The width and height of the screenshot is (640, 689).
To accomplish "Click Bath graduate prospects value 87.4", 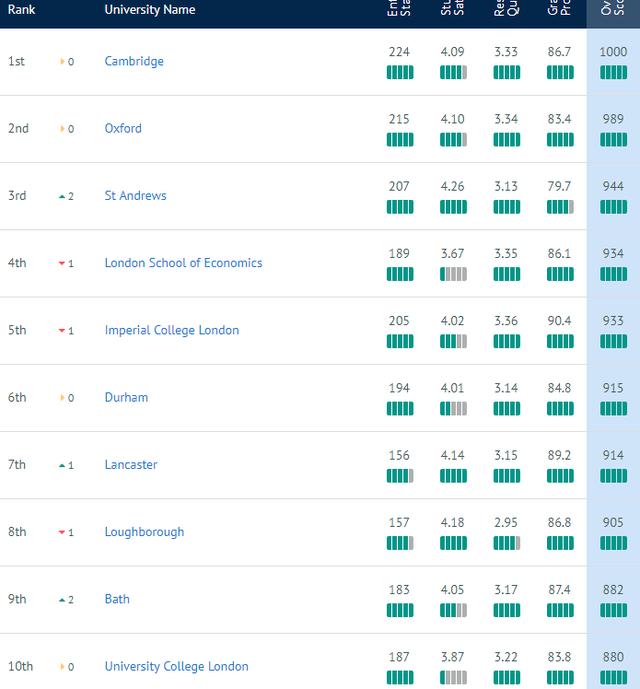I will pos(559,590).
